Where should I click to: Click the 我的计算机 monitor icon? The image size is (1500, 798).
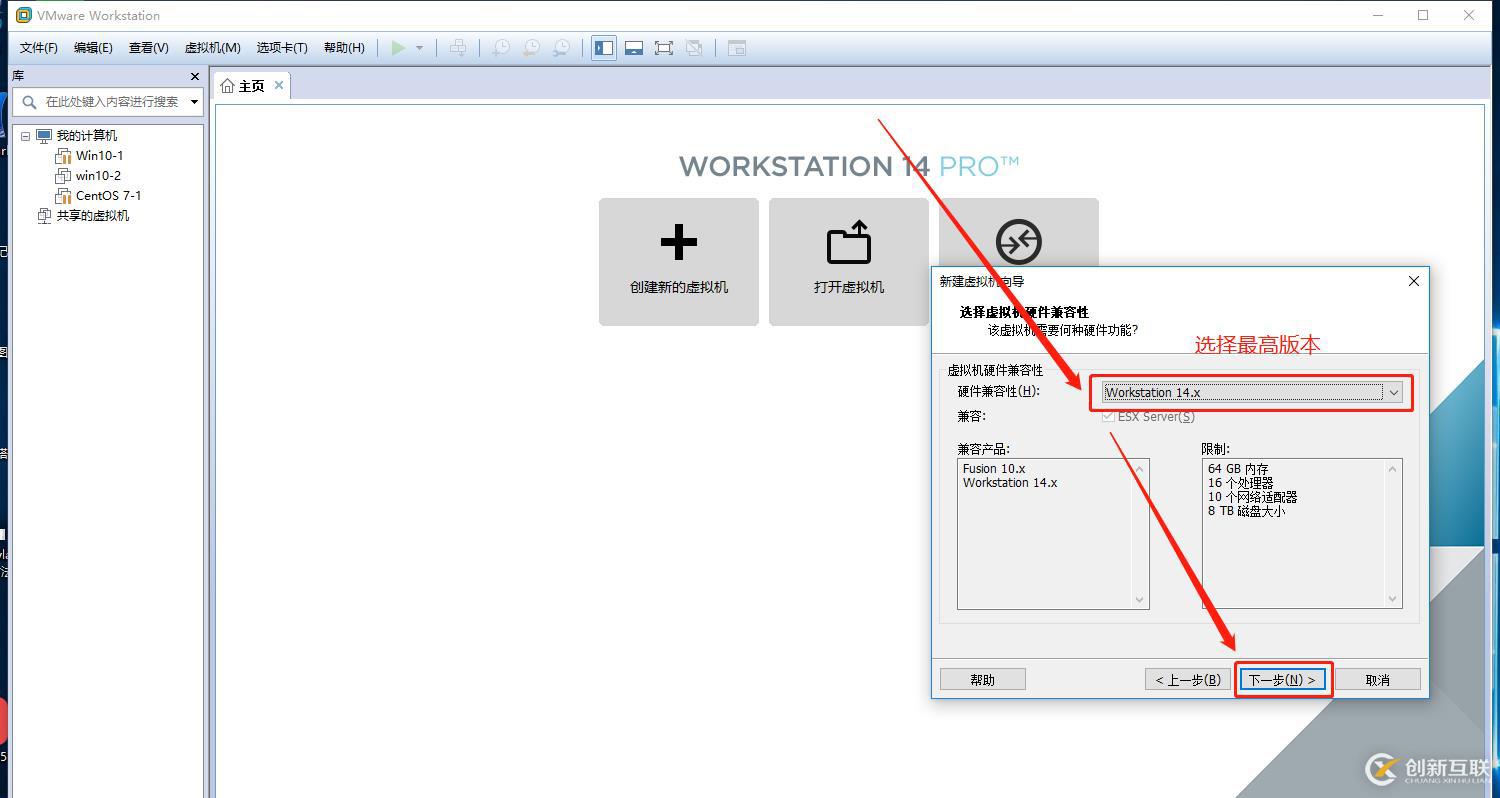coord(44,136)
